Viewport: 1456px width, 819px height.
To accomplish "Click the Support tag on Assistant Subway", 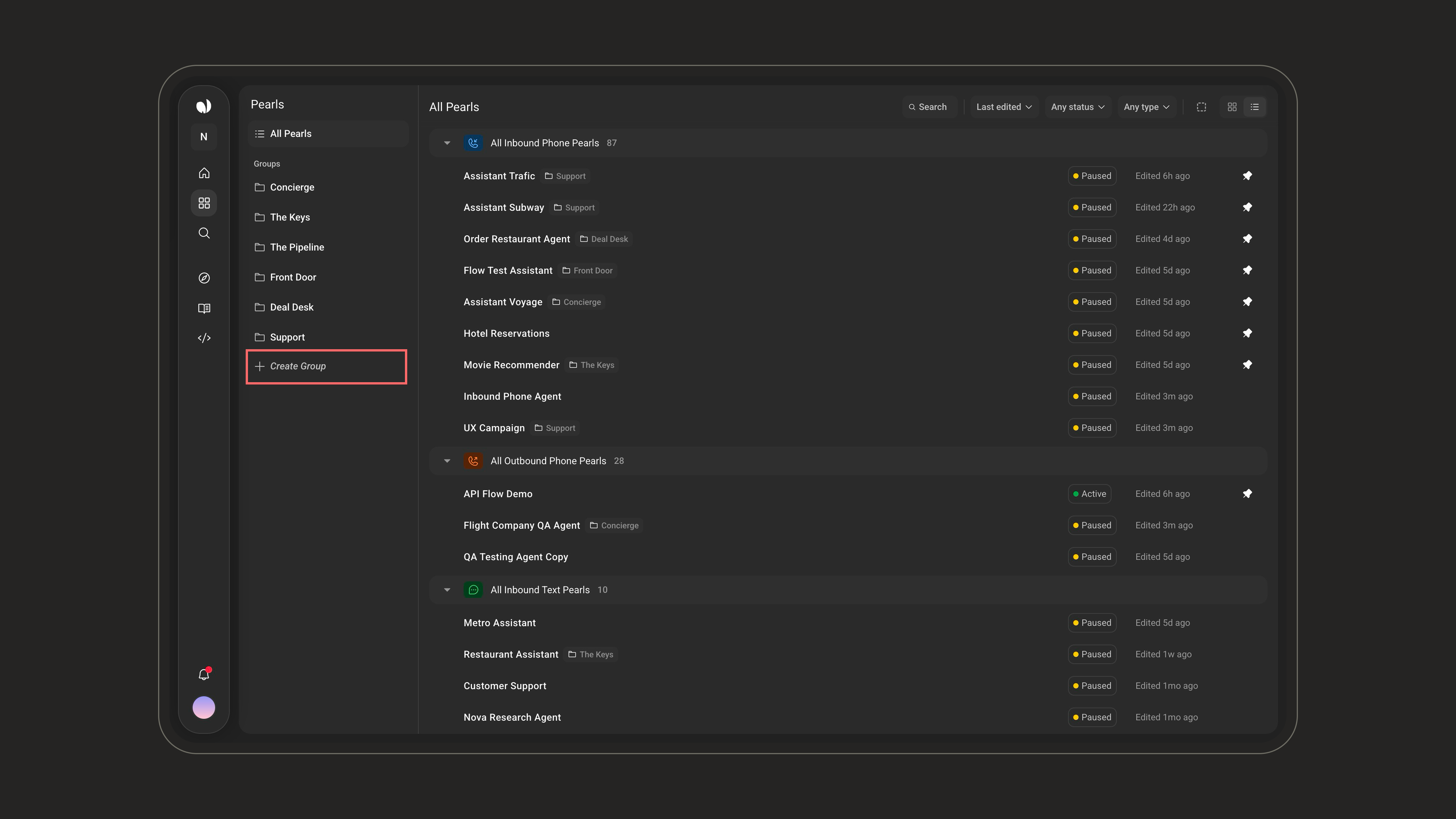I will pos(574,208).
